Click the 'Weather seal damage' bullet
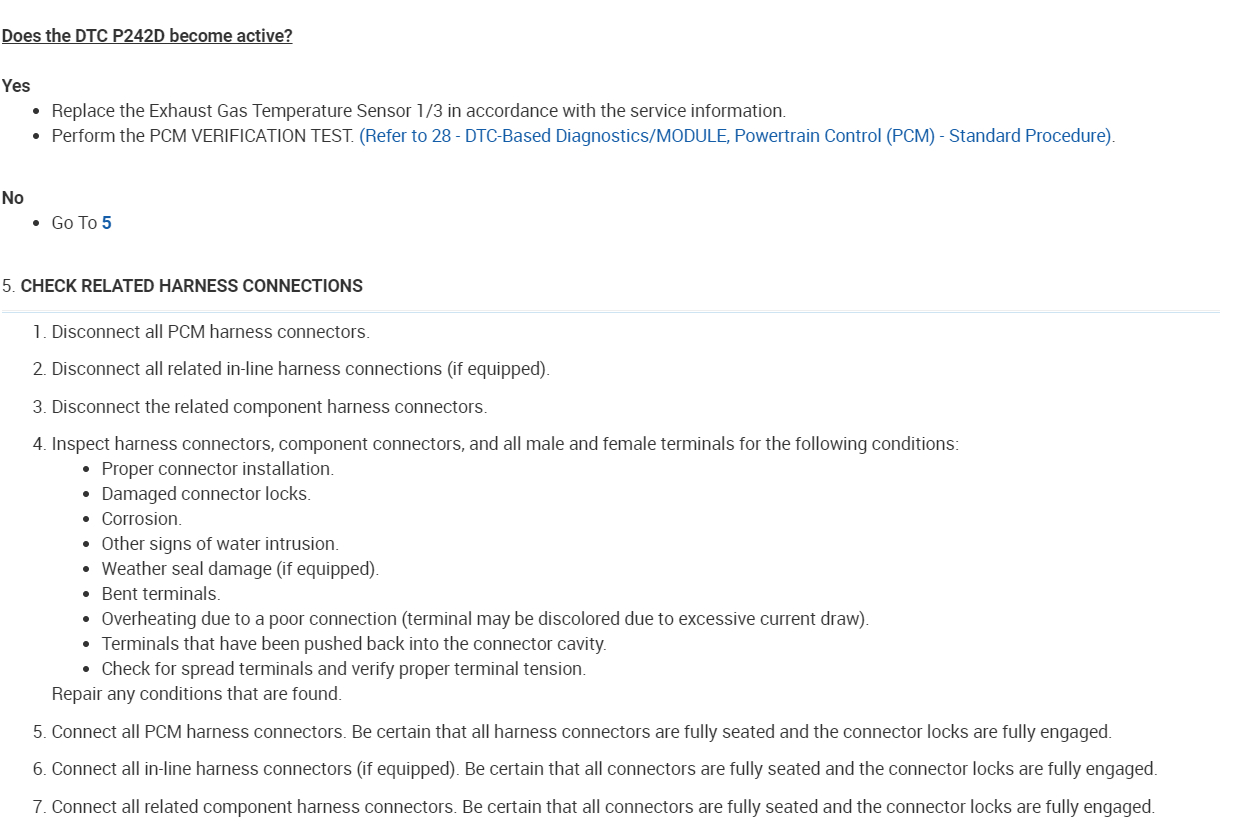The image size is (1259, 831). (x=240, y=569)
